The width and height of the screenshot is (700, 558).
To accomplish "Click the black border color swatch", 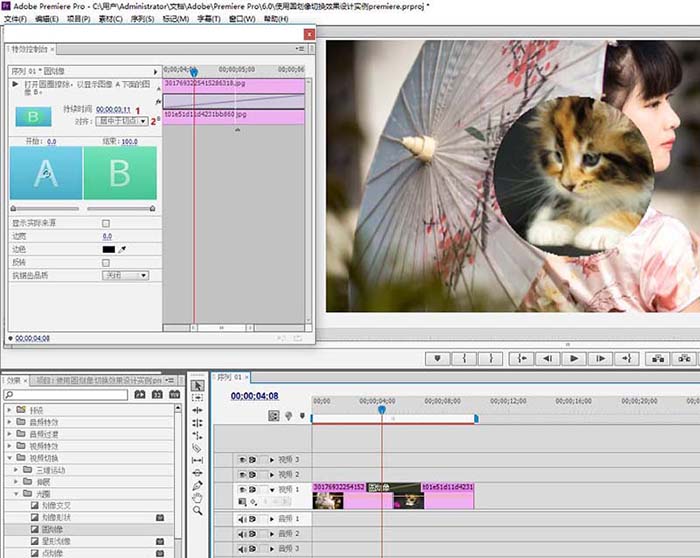I will (108, 249).
